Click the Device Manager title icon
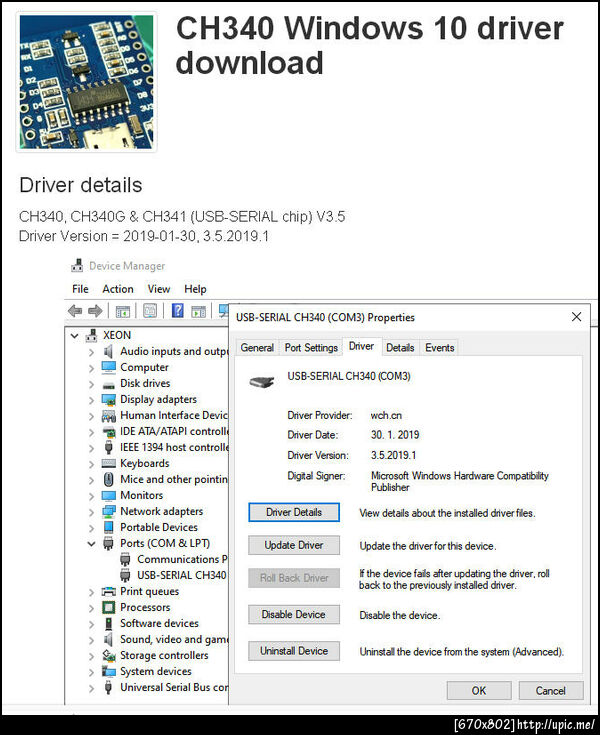The image size is (600, 735). tap(77, 266)
